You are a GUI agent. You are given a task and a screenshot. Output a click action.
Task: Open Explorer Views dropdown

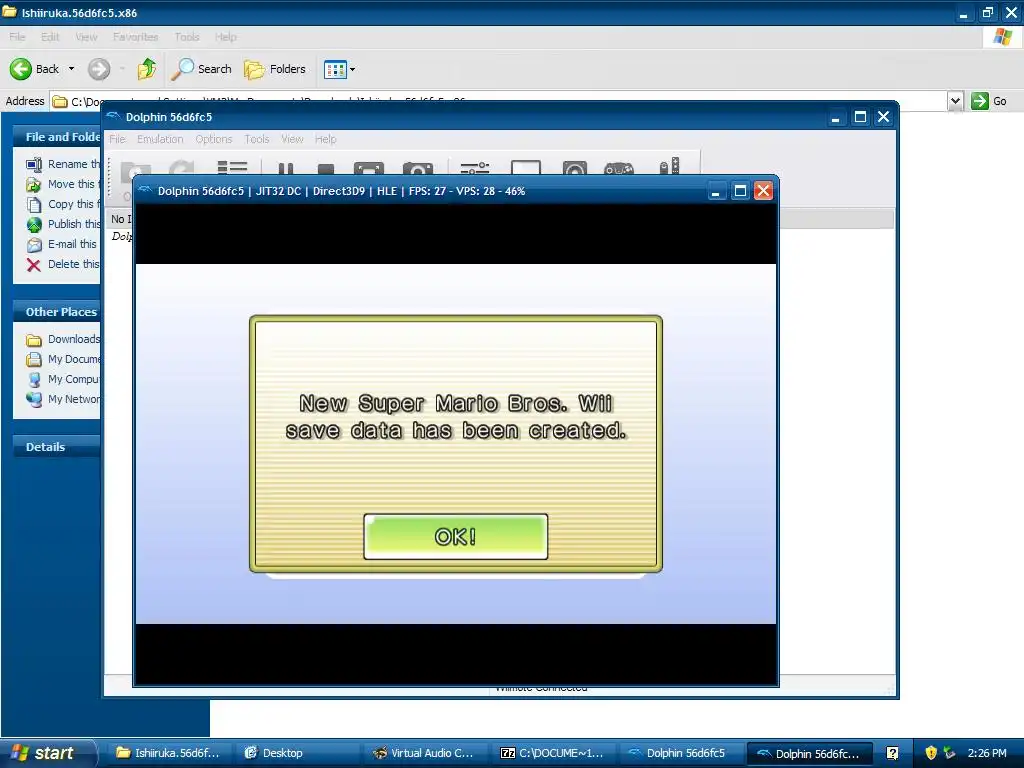[340, 69]
